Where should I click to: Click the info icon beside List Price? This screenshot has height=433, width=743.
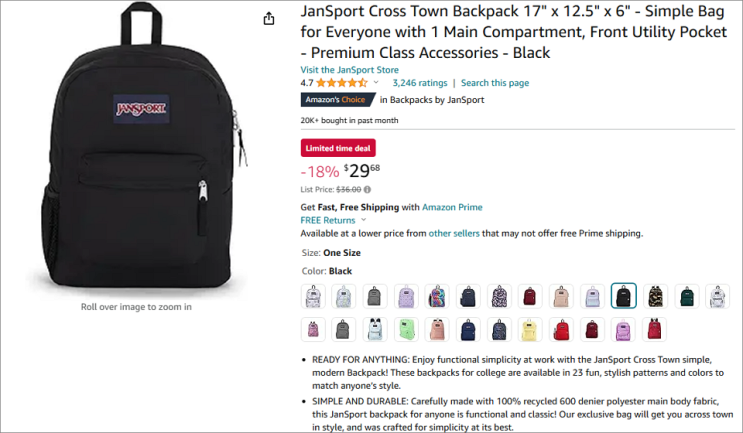(x=367, y=189)
